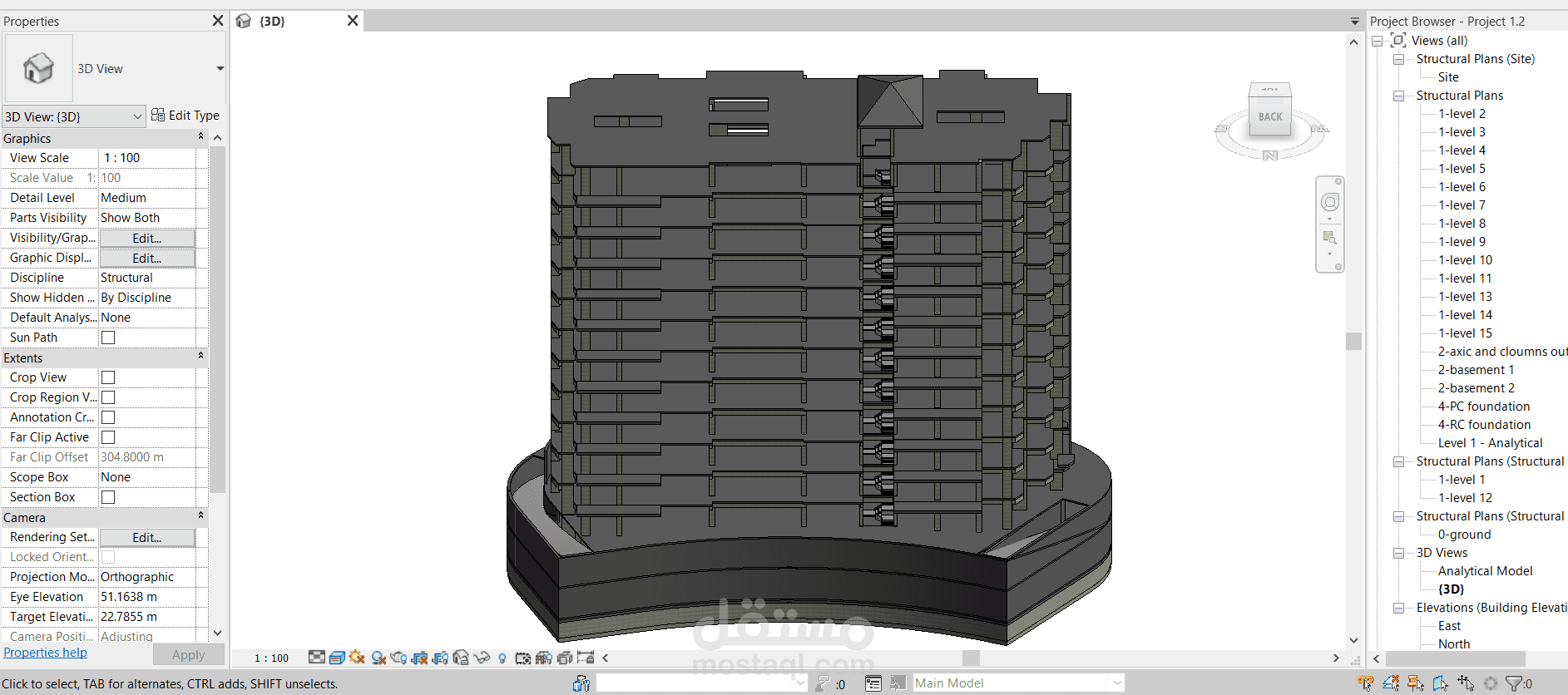Tick the Far Clip Active checkbox
Viewport: 1568px width, 695px height.
pyautogui.click(x=108, y=437)
